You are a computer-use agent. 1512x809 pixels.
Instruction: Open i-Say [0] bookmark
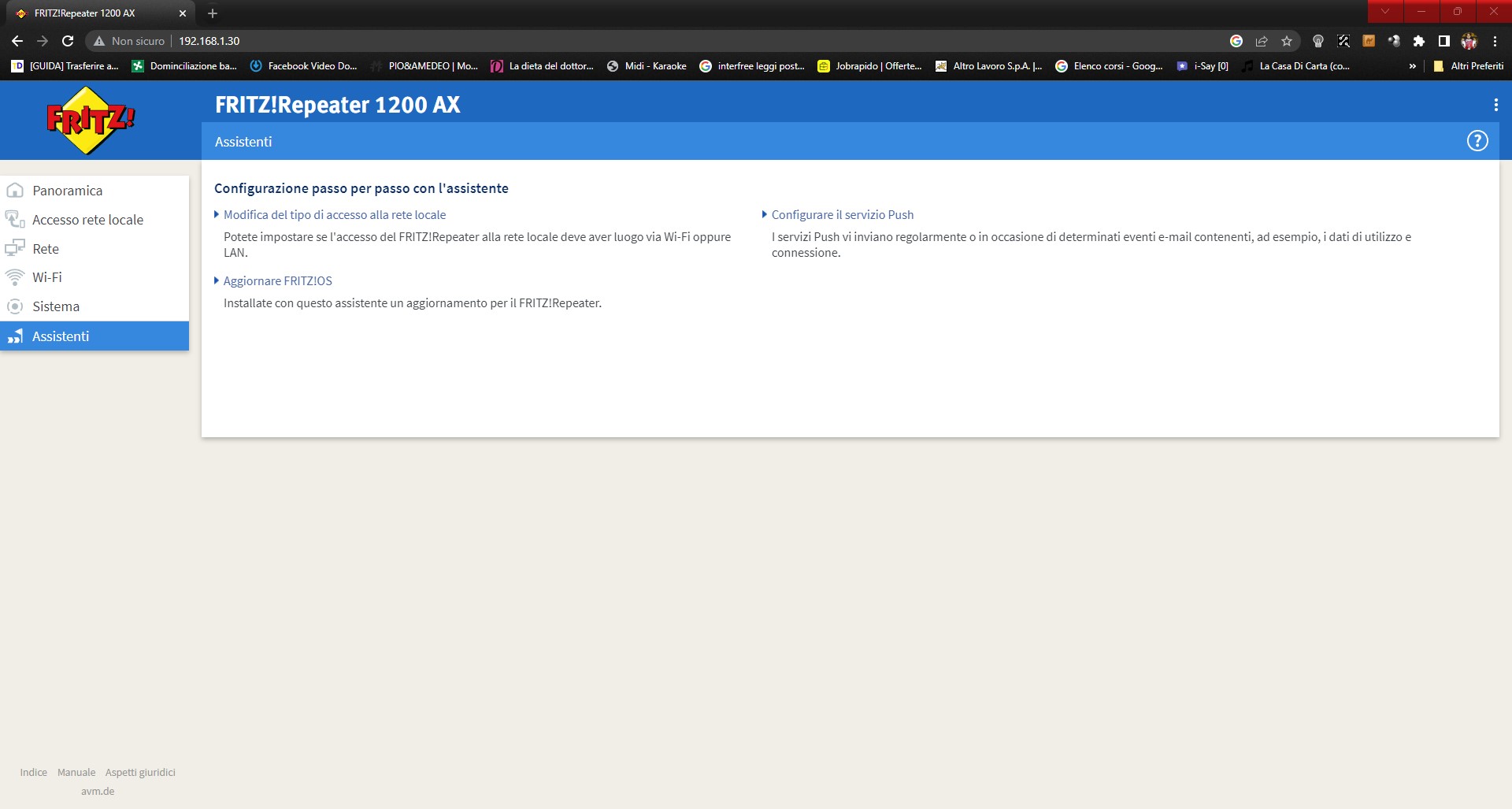click(1203, 66)
